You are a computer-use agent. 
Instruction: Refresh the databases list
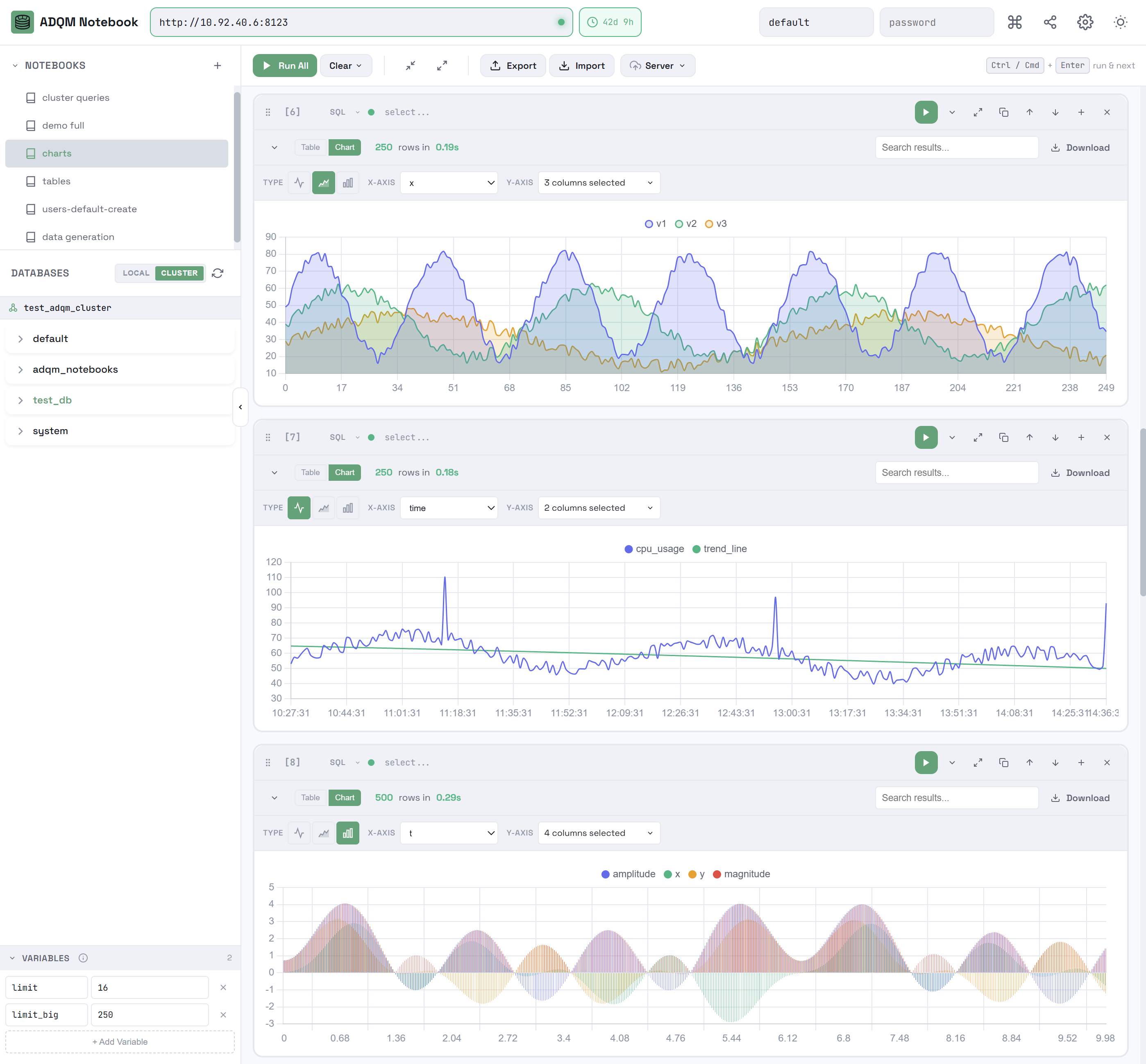pyautogui.click(x=218, y=273)
